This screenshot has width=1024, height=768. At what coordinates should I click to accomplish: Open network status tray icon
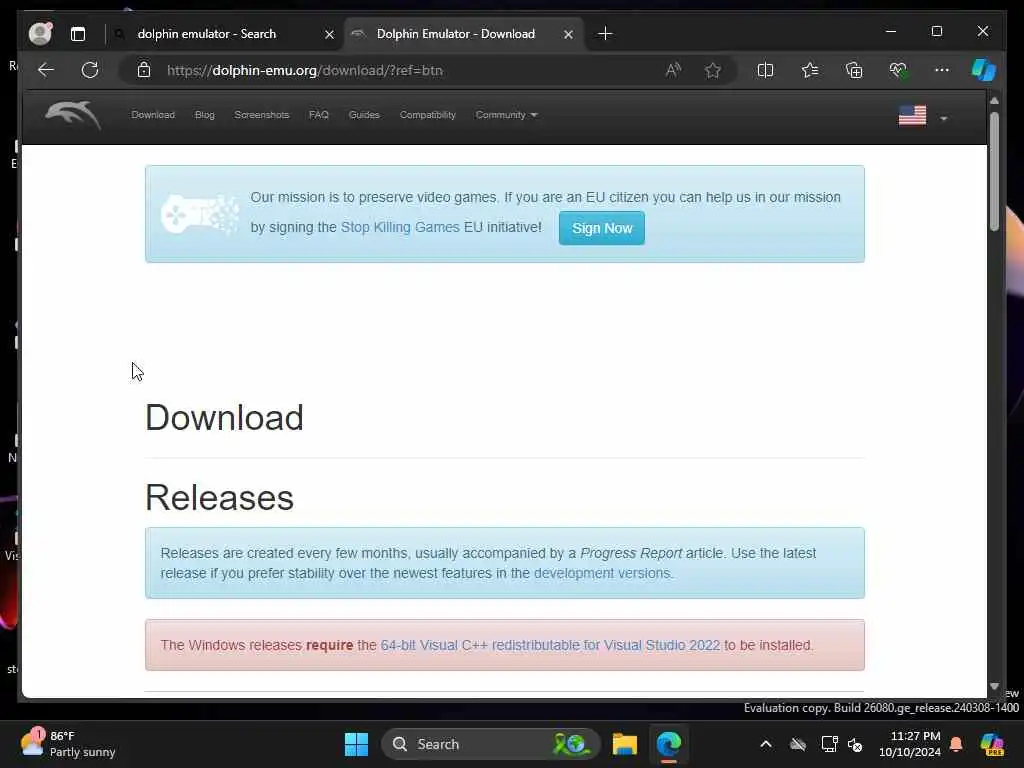tap(829, 744)
